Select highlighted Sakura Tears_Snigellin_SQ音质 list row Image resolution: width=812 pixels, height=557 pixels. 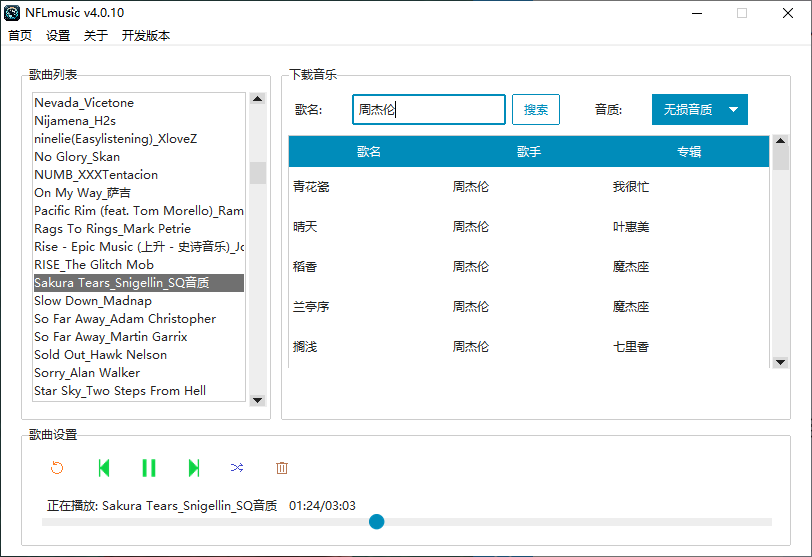pyautogui.click(x=139, y=283)
